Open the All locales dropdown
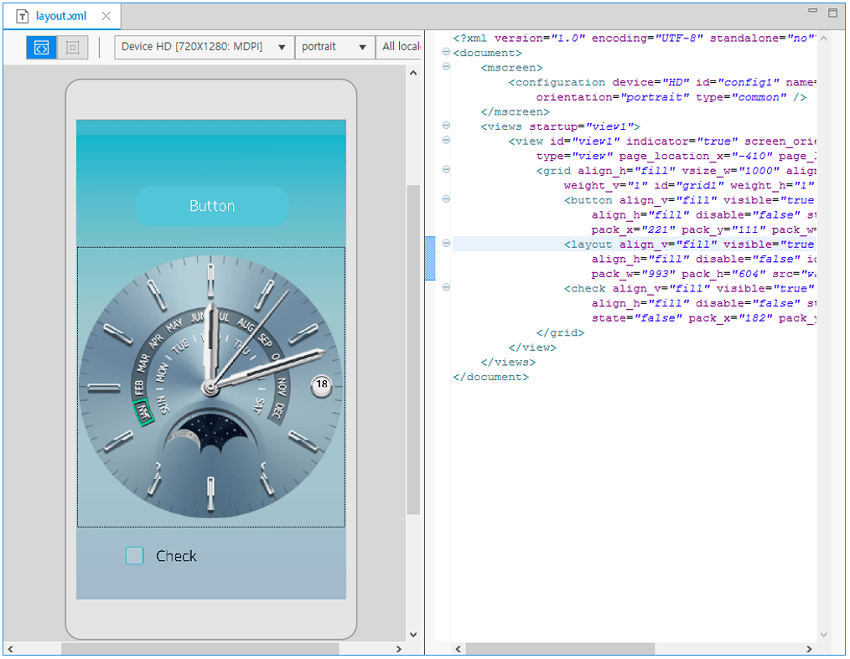Viewport: 850px width, 659px height. 400,46
